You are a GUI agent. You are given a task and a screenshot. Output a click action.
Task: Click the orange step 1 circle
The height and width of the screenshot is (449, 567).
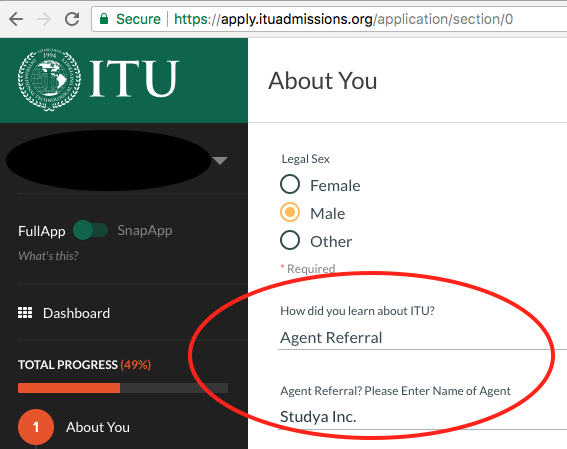pyautogui.click(x=36, y=427)
